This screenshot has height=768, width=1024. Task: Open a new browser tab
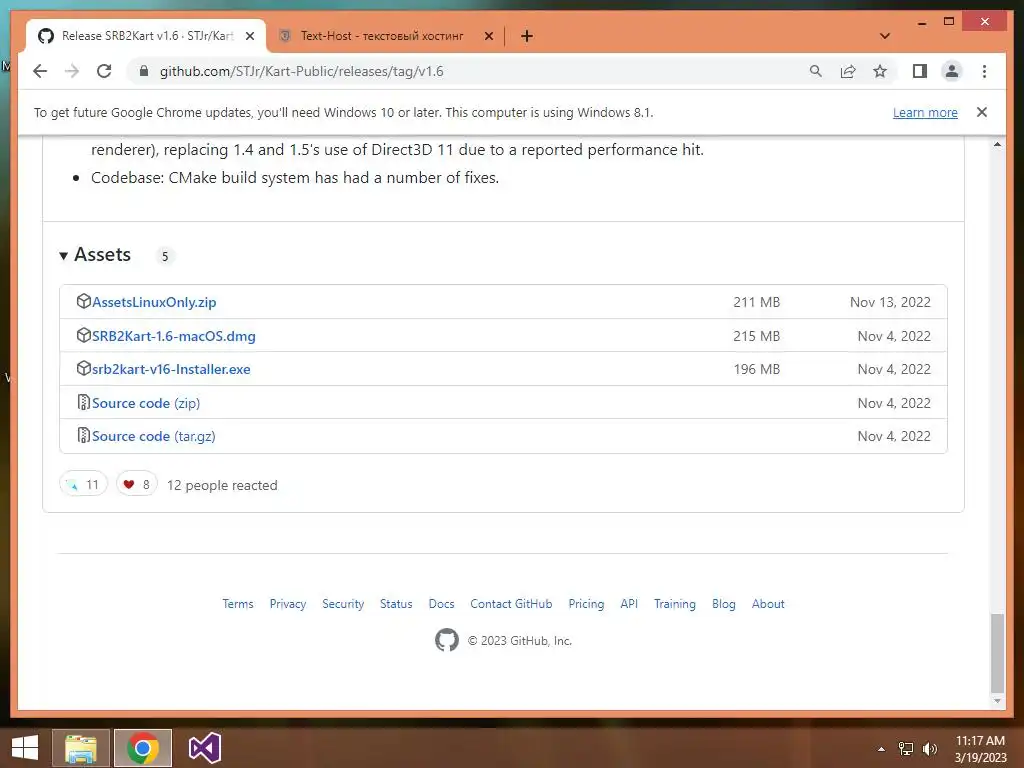tap(527, 36)
